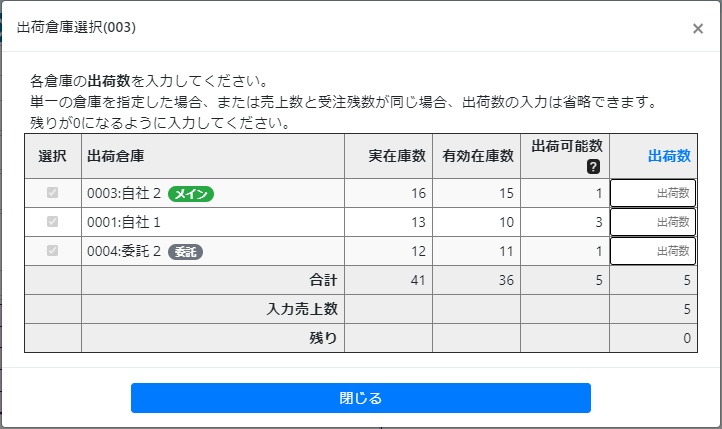The width and height of the screenshot is (722, 429).
Task: Close the 出荷倉庫選択 dialog with the X
Action: pyautogui.click(x=698, y=29)
